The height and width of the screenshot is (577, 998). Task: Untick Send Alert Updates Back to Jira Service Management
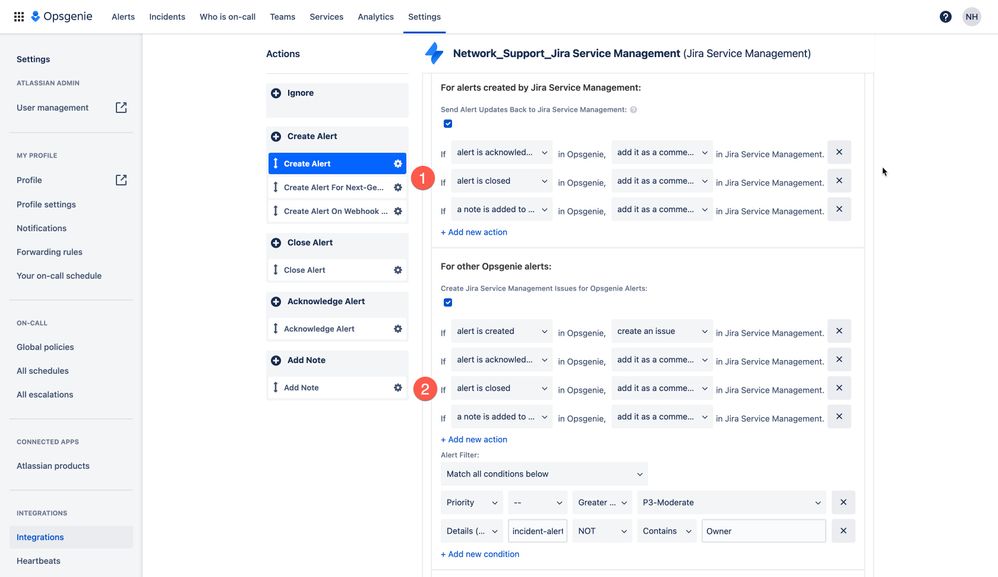point(448,123)
